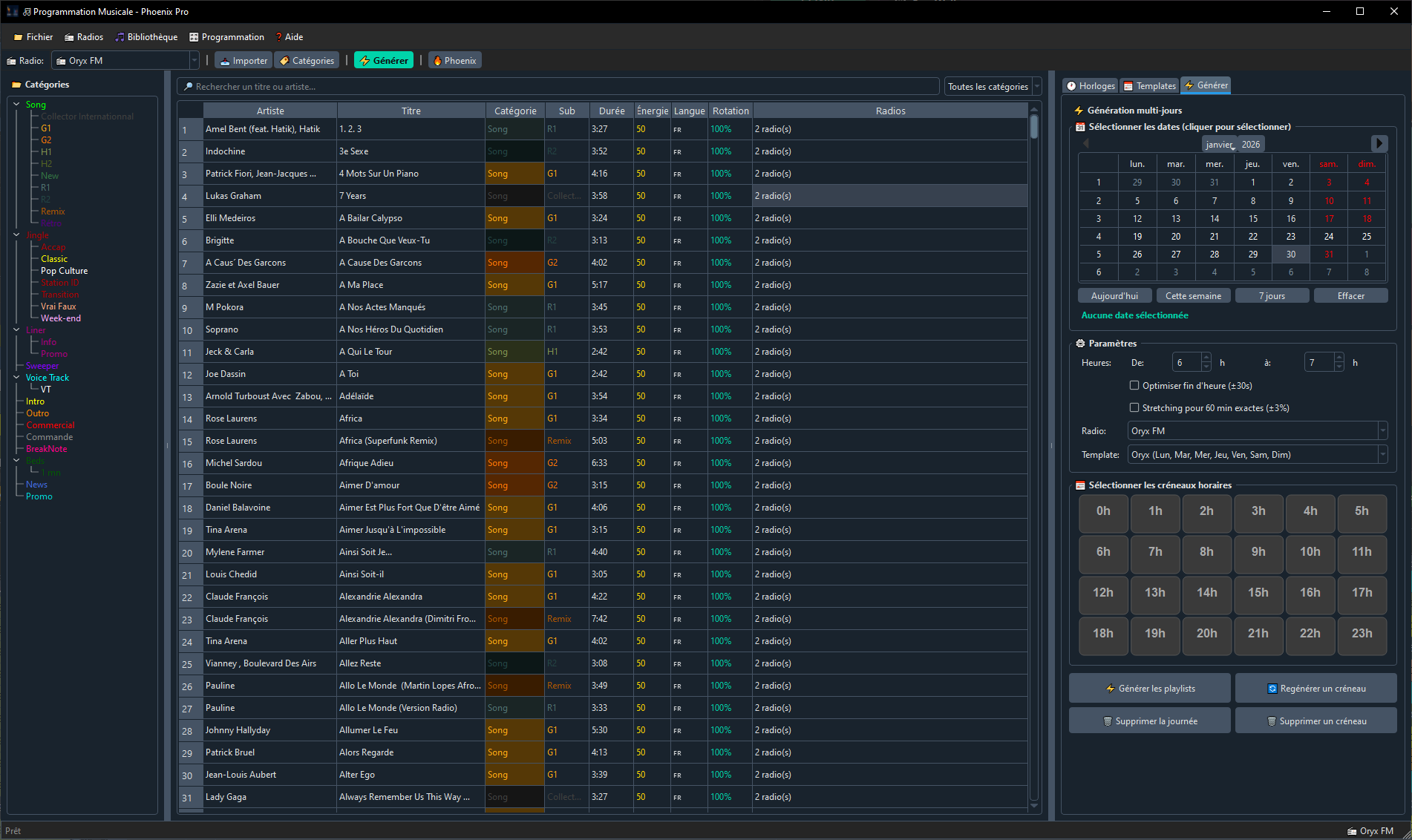Switch to the Horloges tab
The image size is (1412, 840).
coord(1091,86)
